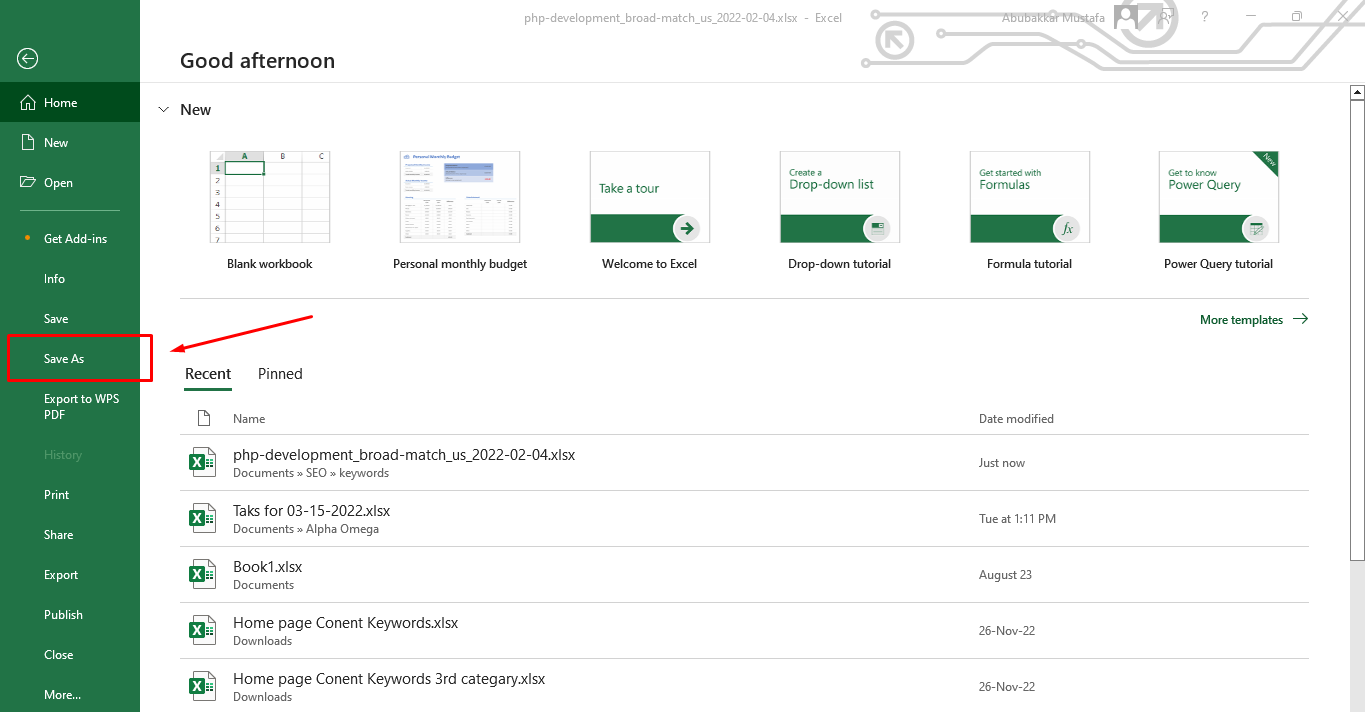Open the Print menu option
The height and width of the screenshot is (712, 1365).
56,494
